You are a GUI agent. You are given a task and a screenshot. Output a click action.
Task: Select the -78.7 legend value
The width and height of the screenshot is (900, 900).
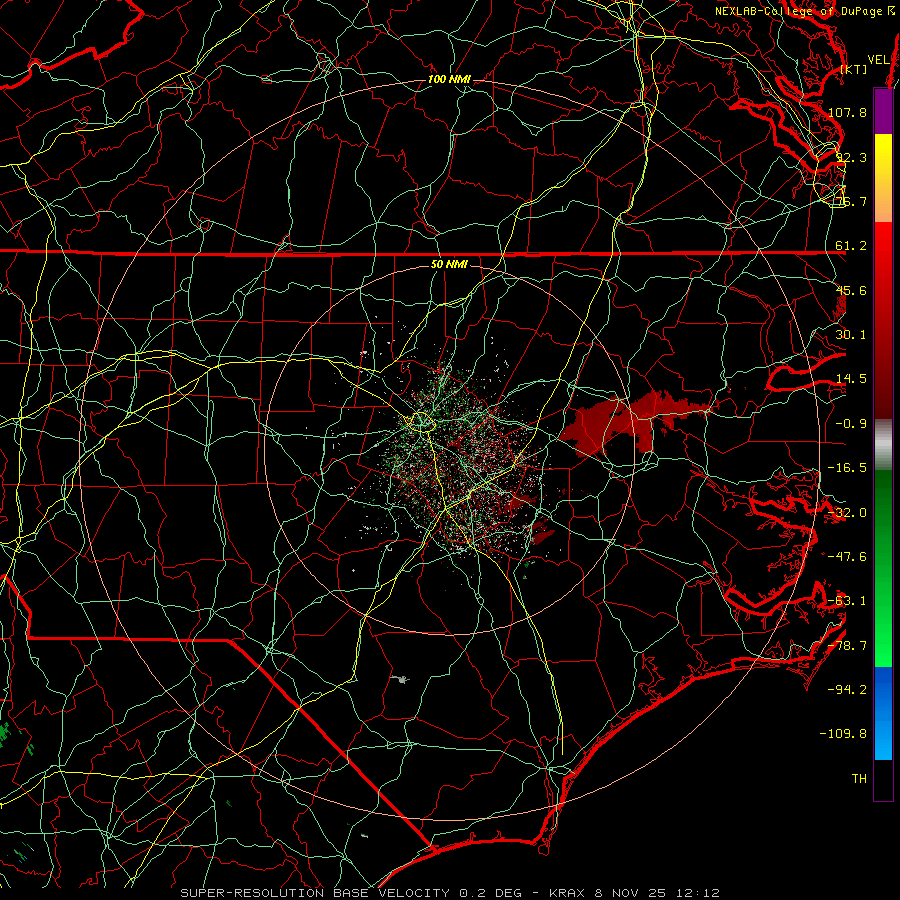point(848,646)
